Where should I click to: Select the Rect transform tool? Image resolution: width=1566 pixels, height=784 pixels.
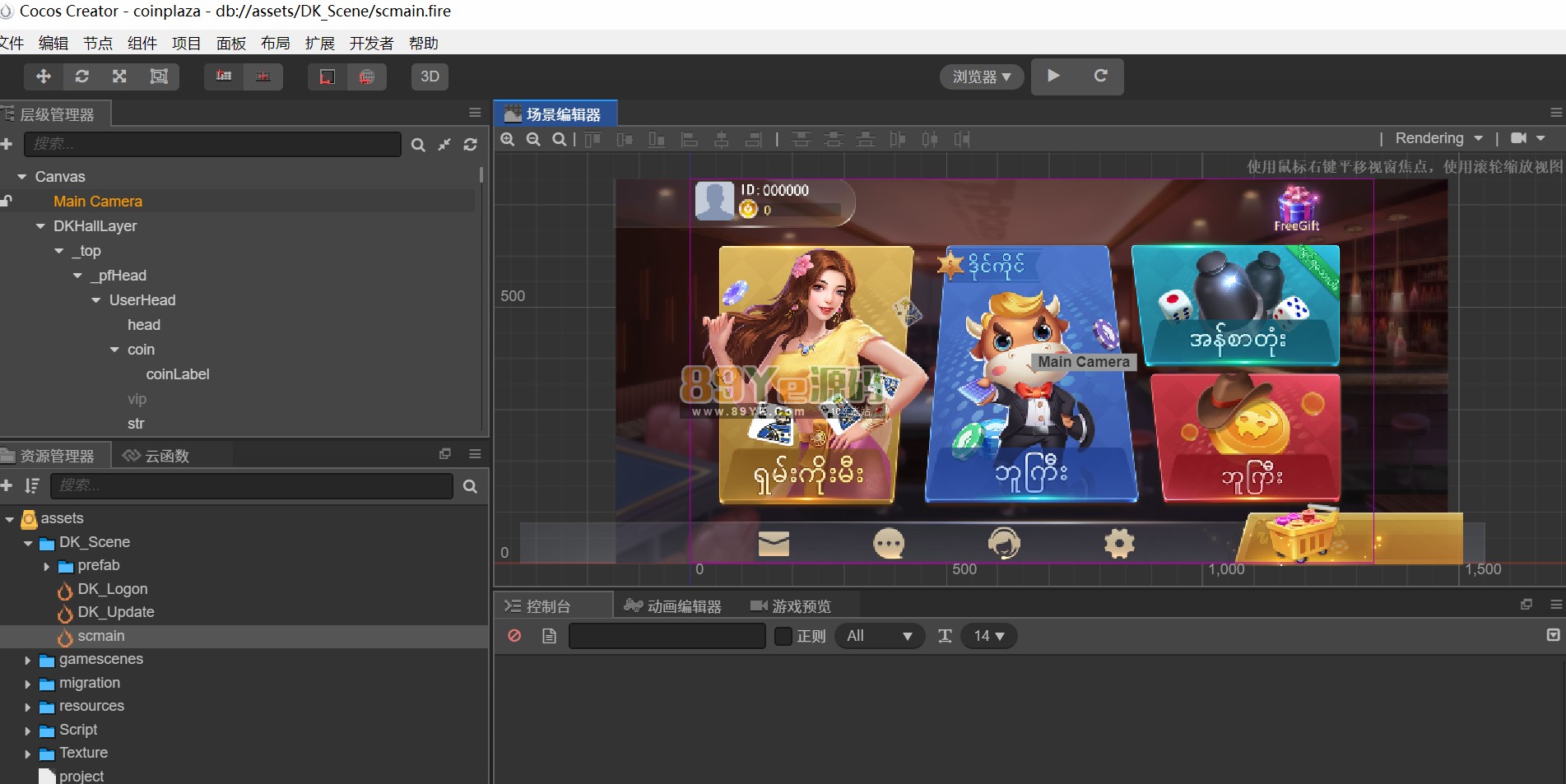pyautogui.click(x=159, y=77)
